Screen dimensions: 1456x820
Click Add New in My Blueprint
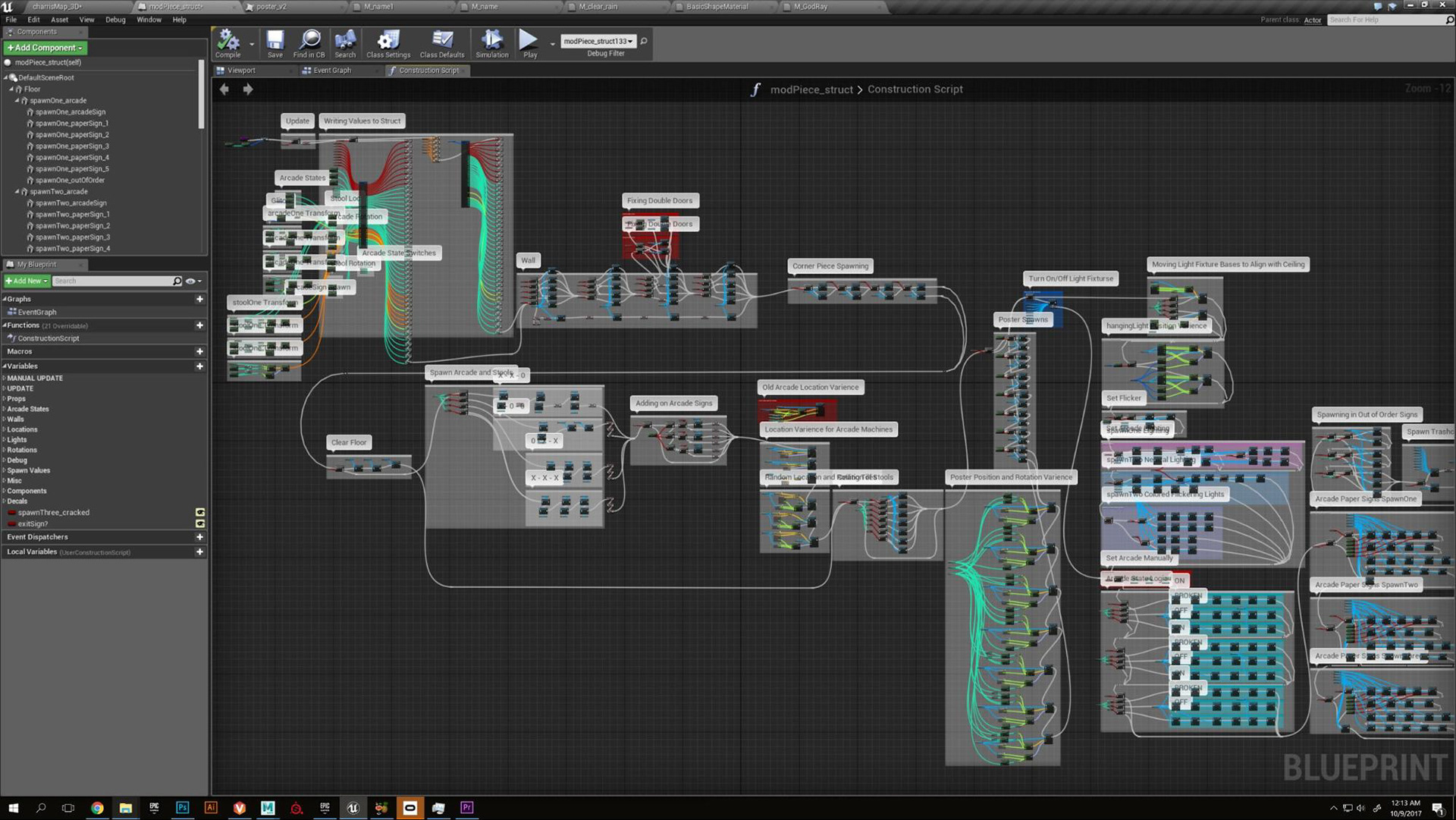(x=27, y=281)
